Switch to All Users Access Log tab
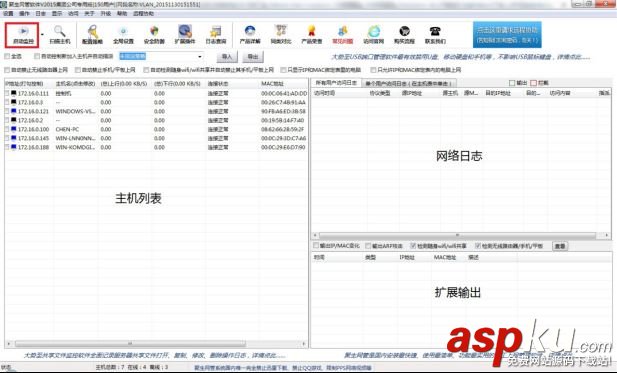 [x=336, y=83]
